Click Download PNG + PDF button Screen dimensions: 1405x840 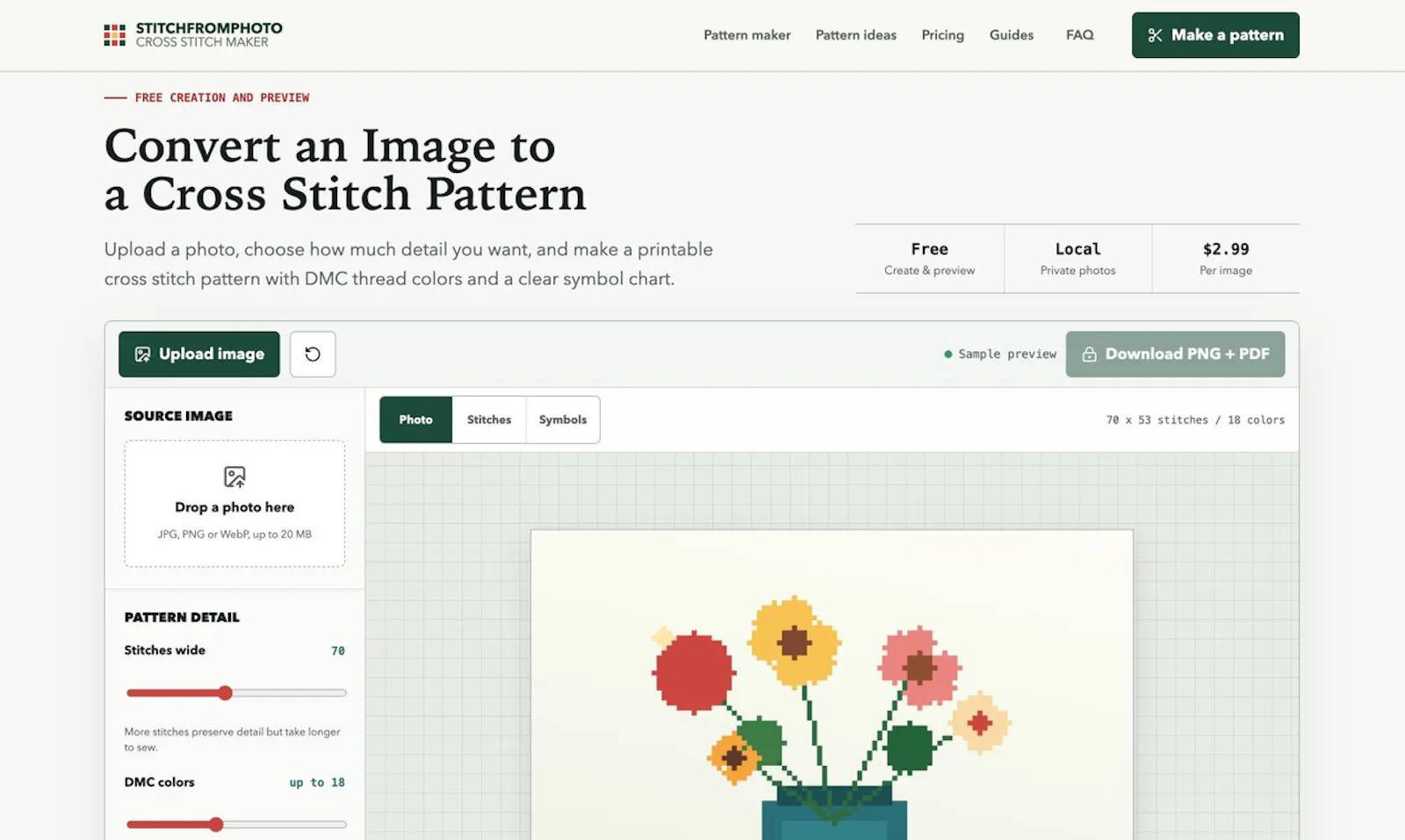pyautogui.click(x=1175, y=354)
